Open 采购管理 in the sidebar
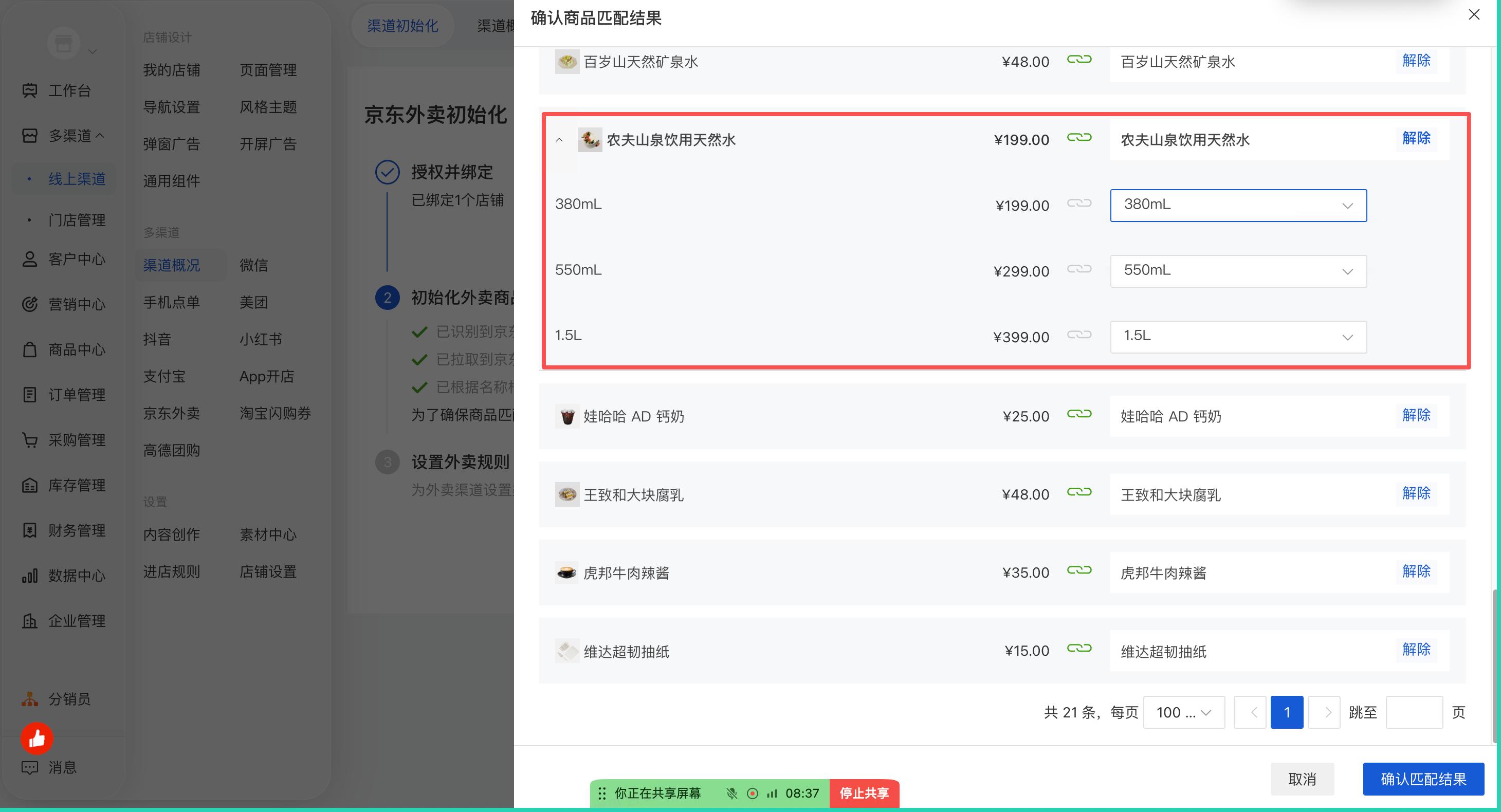1501x812 pixels. click(64, 440)
